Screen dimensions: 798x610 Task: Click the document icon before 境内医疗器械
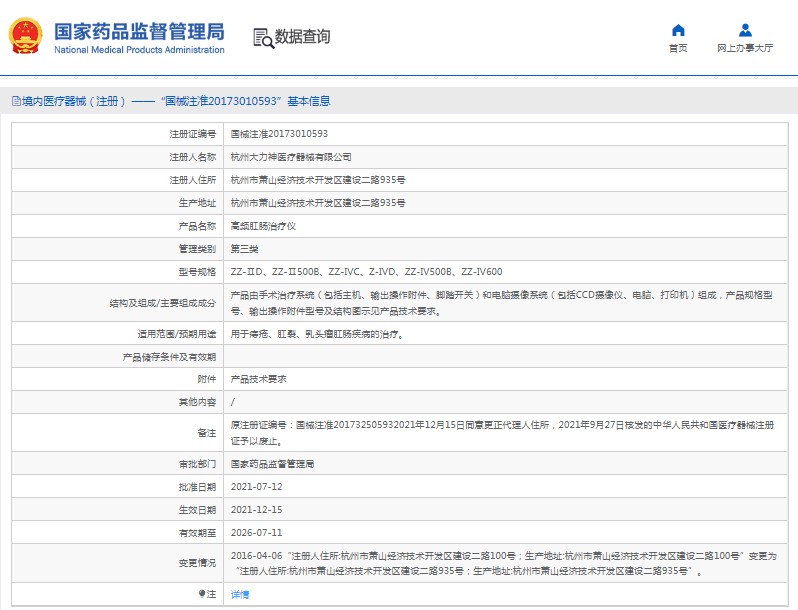coord(16,101)
